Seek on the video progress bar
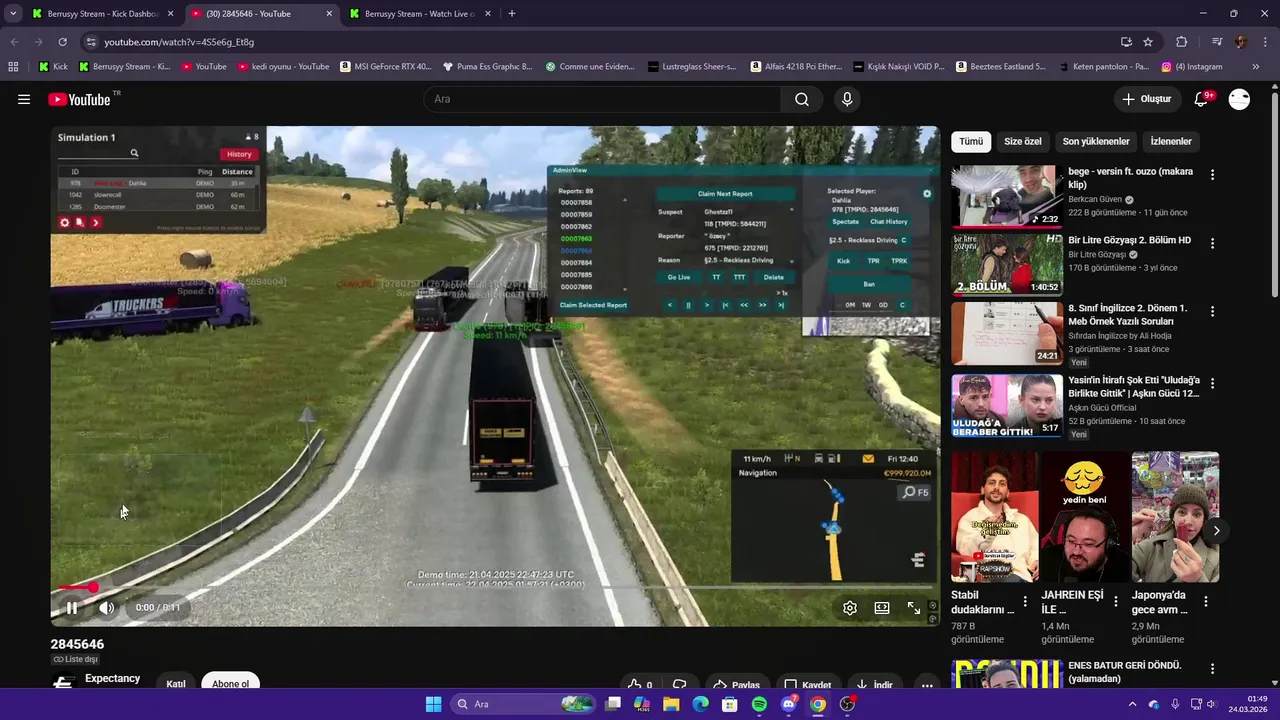Screen dimensions: 1280x720 point(495,587)
